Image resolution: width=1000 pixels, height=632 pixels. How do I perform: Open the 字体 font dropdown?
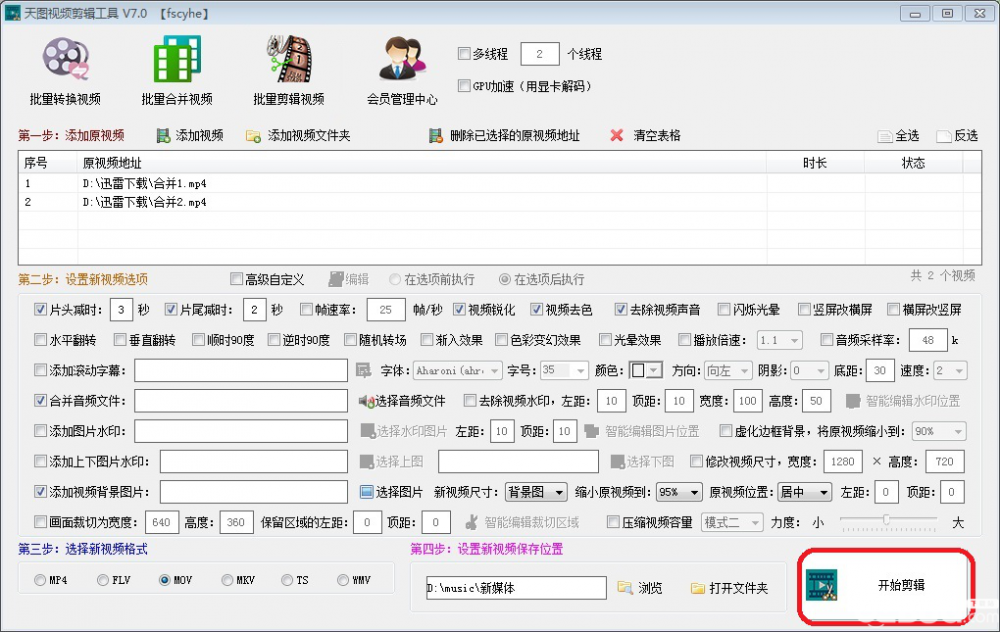[457, 371]
